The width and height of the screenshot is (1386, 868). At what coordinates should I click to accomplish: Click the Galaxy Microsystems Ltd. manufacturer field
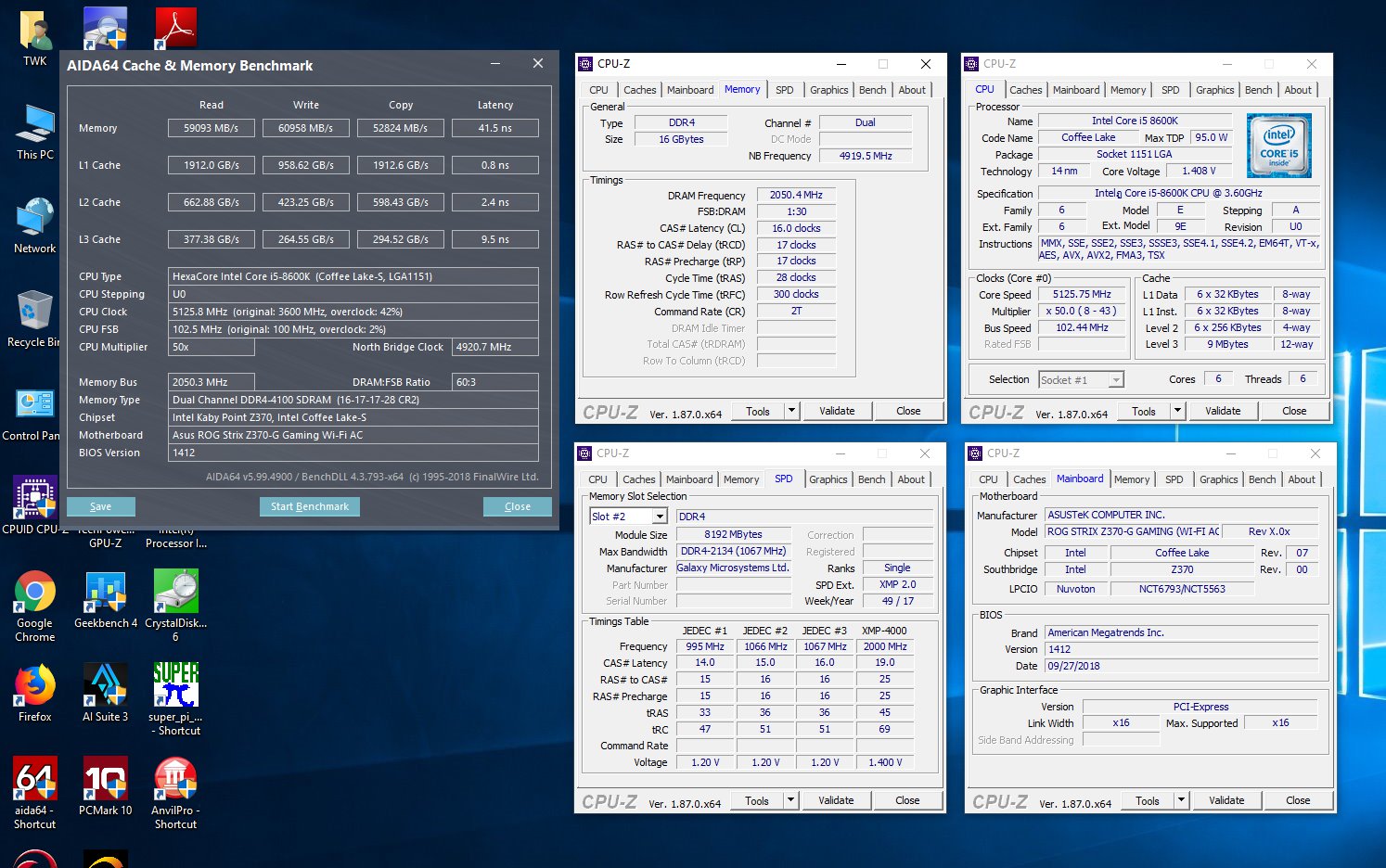click(x=733, y=568)
